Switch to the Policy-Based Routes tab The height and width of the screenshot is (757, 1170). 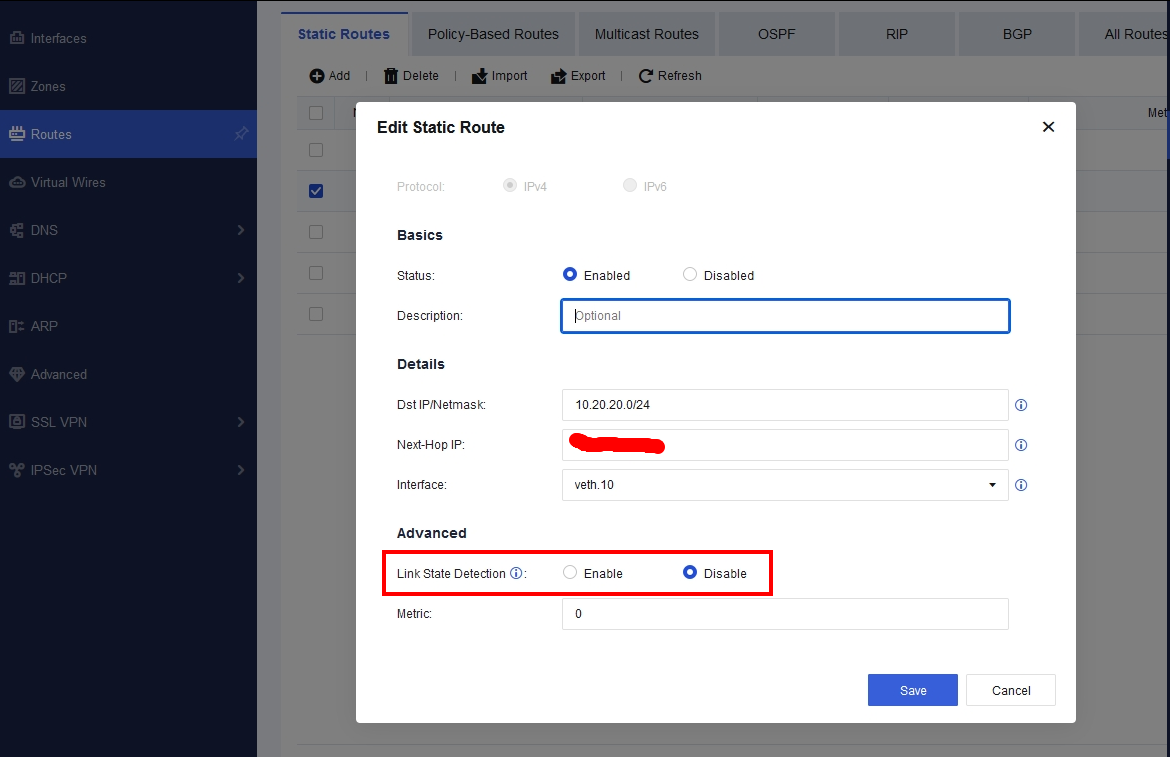click(x=493, y=34)
